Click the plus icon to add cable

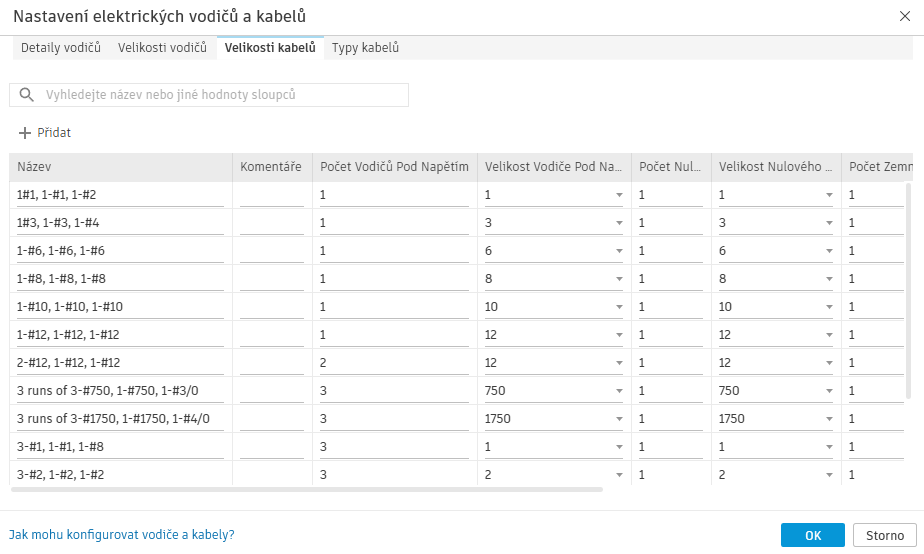click(26, 133)
